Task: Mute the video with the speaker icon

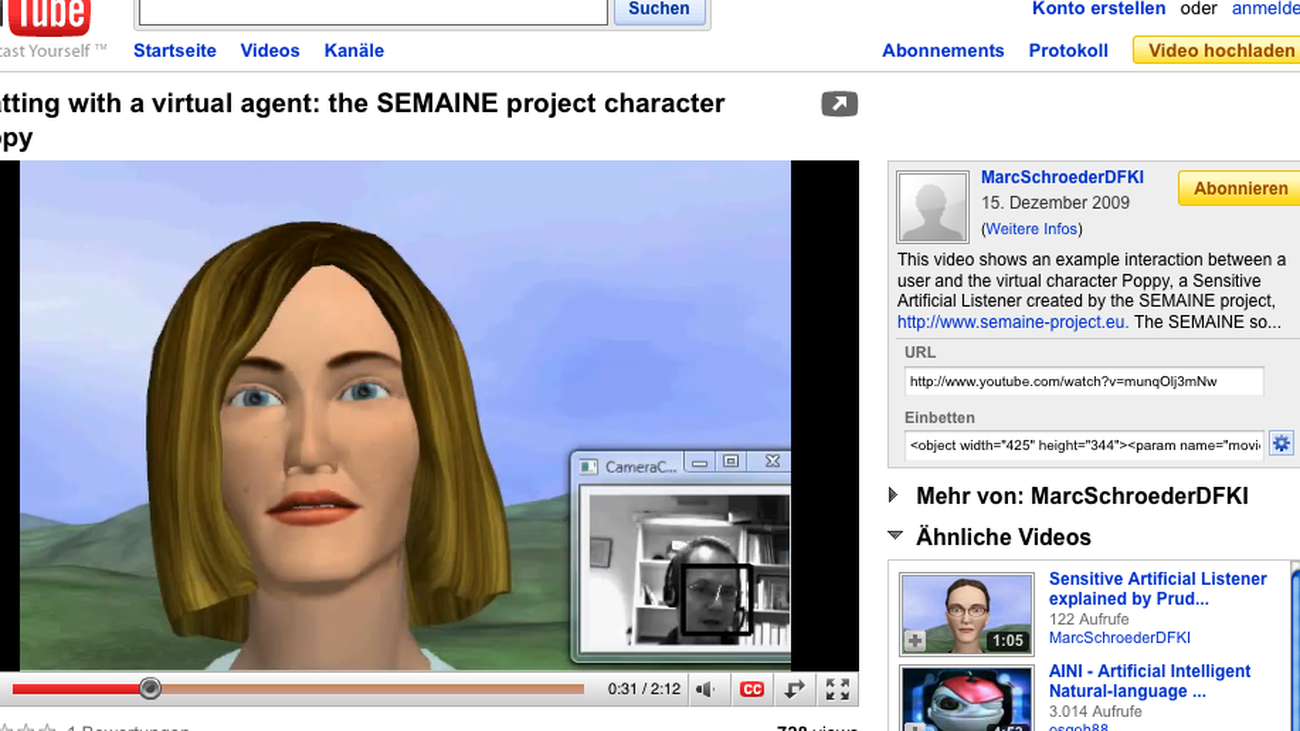Action: [x=706, y=689]
